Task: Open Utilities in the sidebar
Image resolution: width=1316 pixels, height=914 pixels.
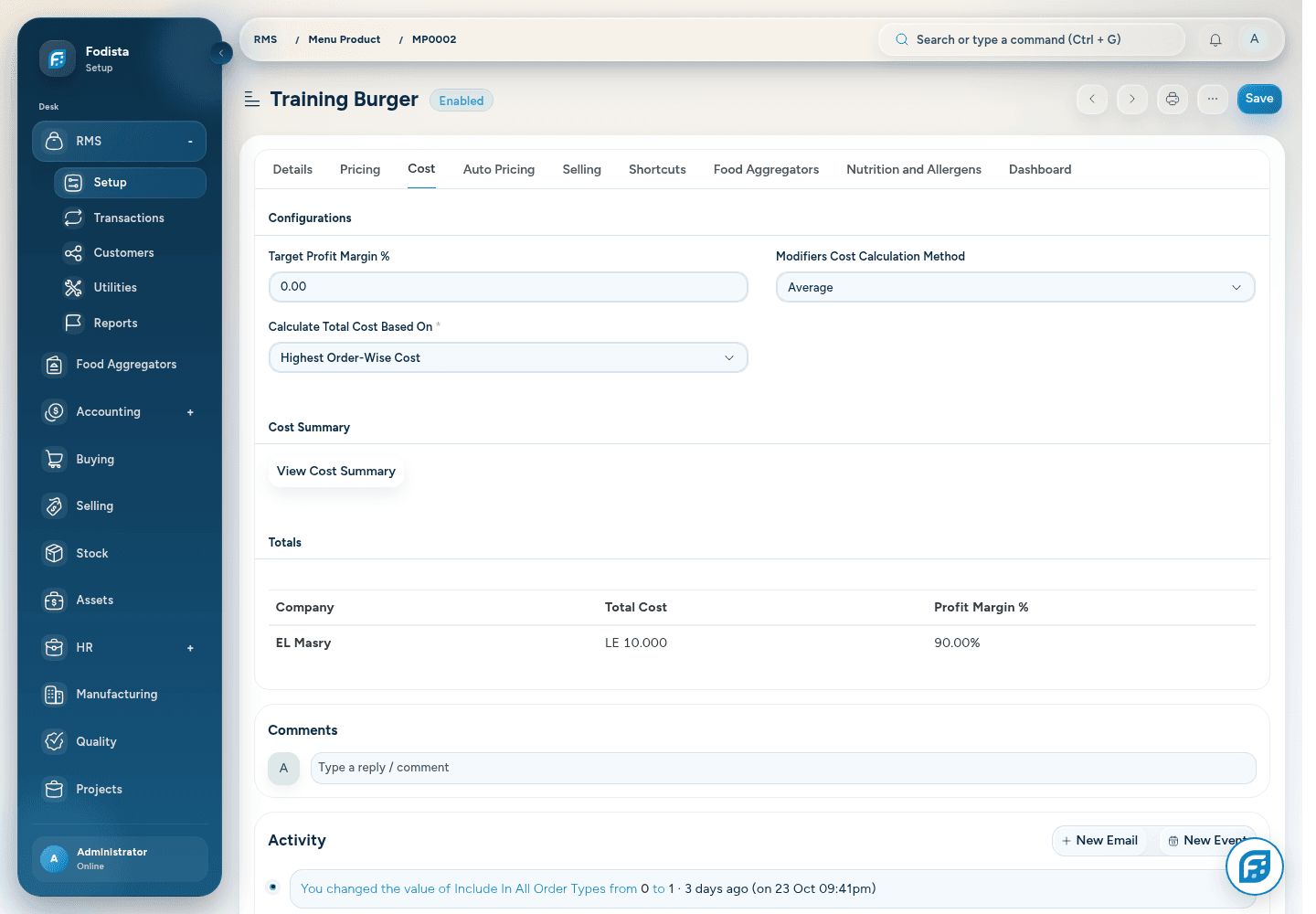Action: click(x=130, y=288)
